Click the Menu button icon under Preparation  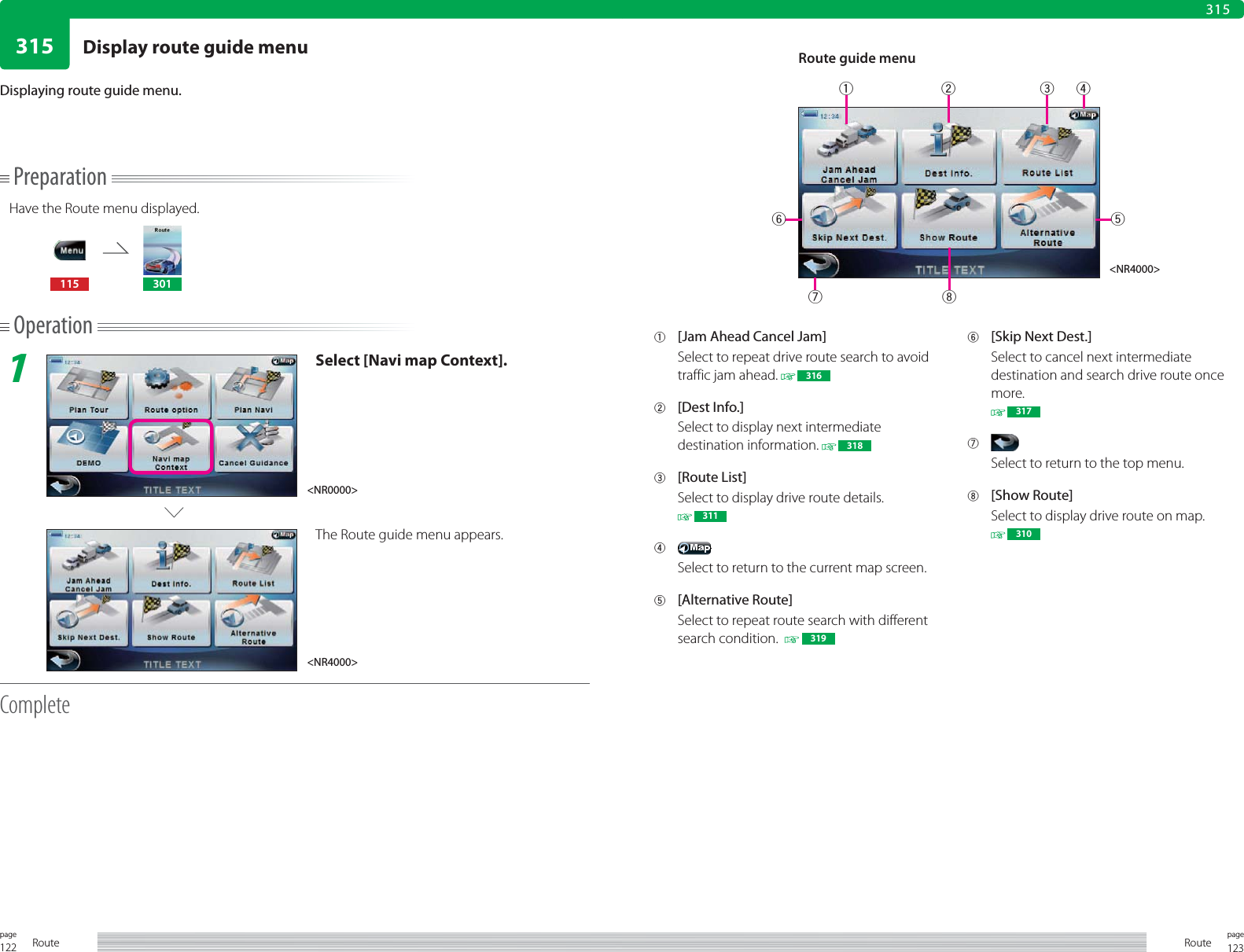pos(69,250)
